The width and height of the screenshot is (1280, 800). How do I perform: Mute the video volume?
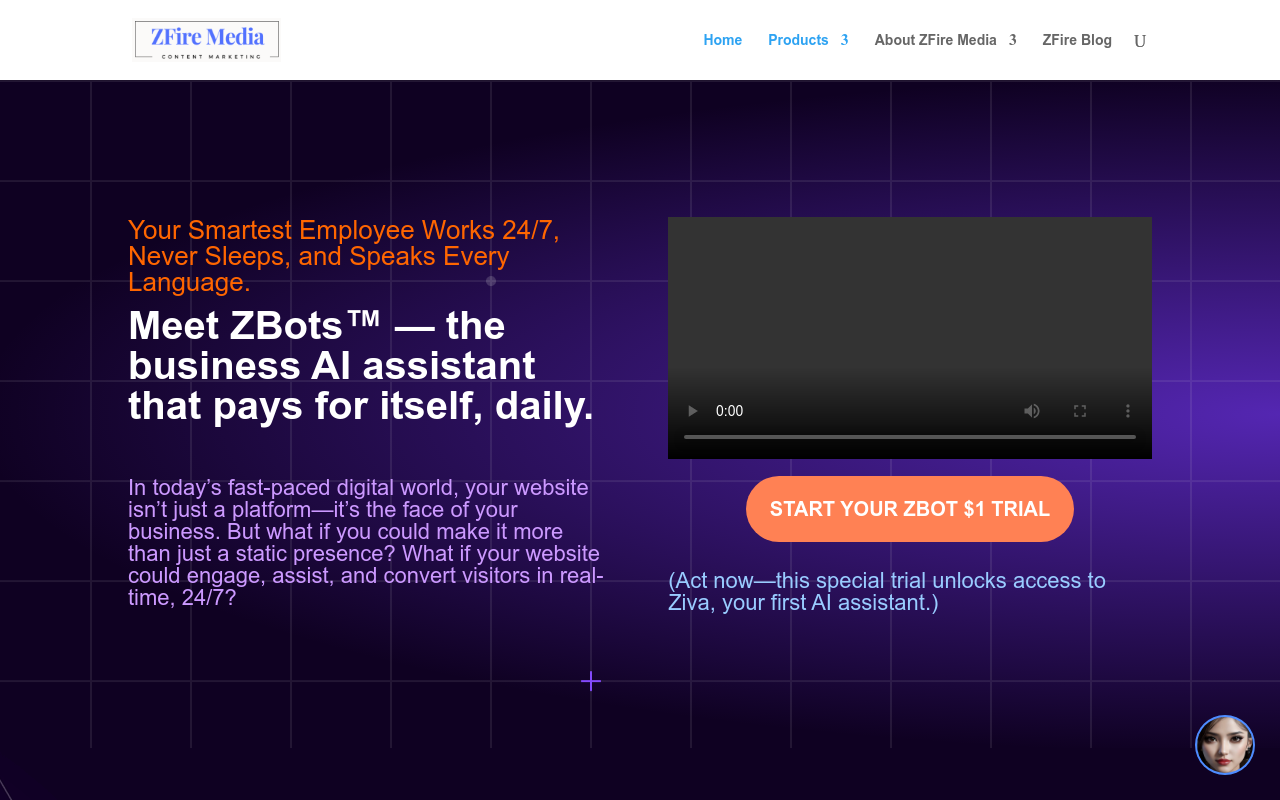click(x=1032, y=411)
